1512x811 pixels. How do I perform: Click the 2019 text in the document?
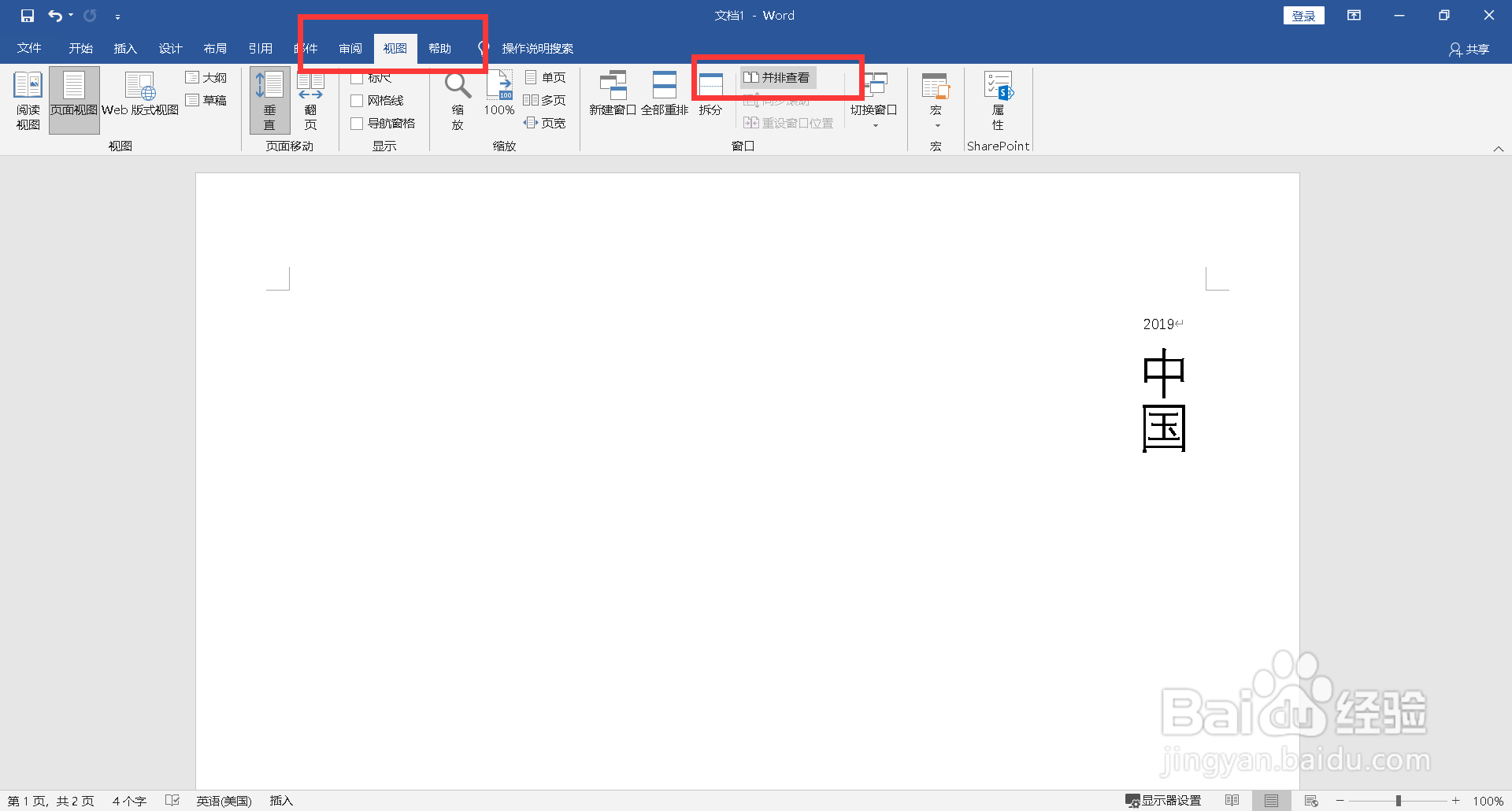[1158, 324]
